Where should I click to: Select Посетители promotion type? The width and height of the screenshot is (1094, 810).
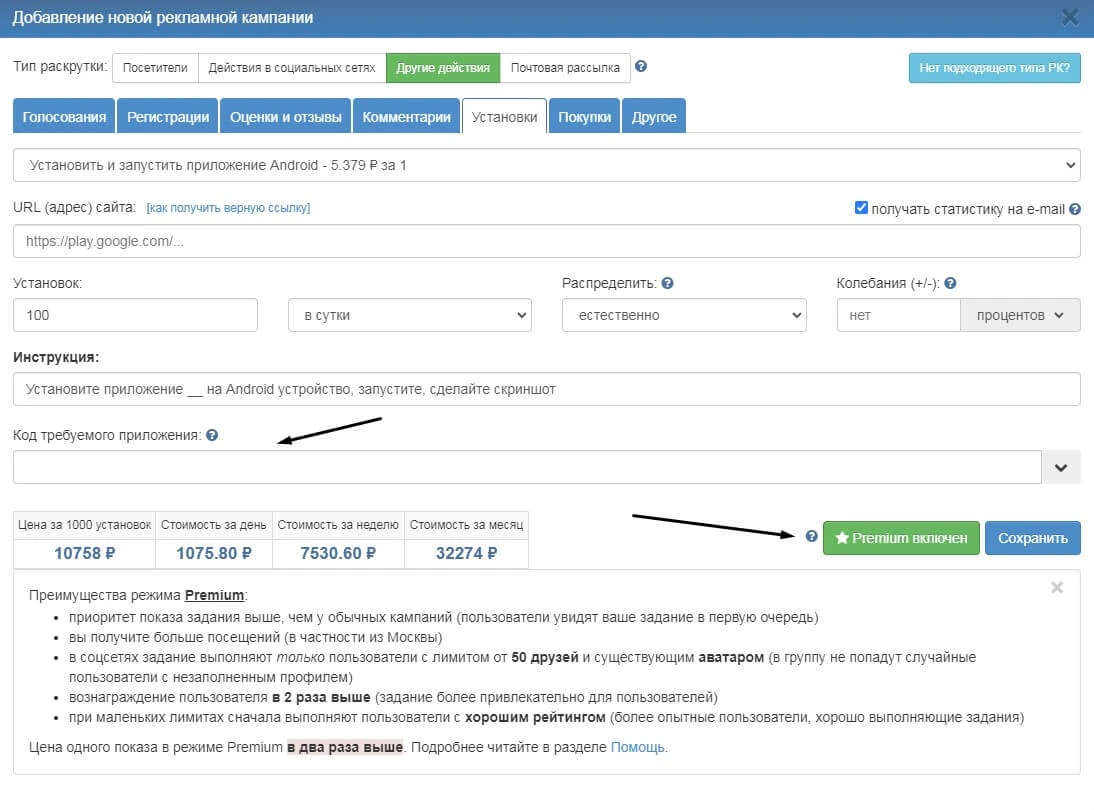[x=155, y=68]
